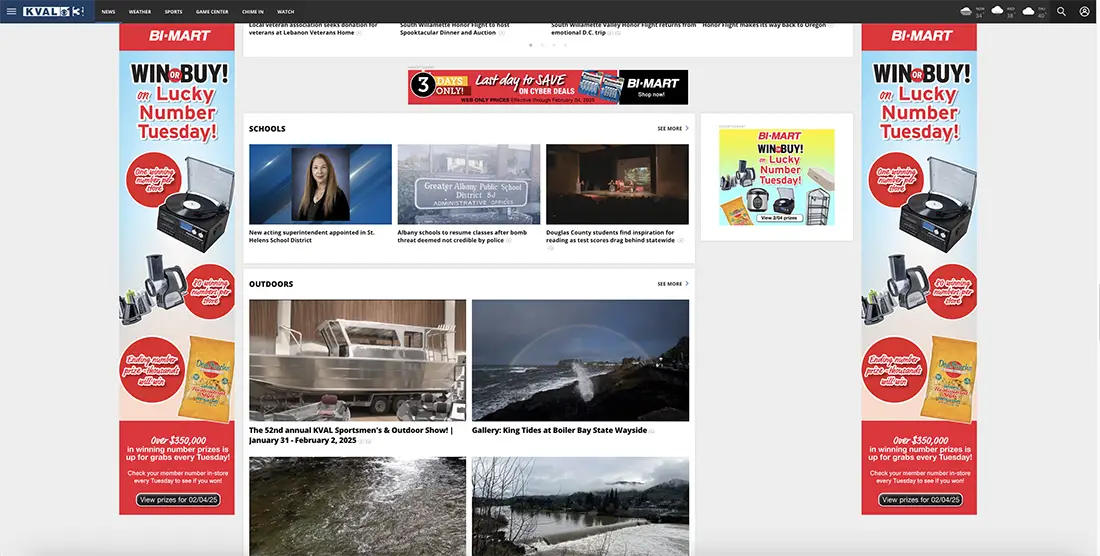The height and width of the screenshot is (556, 1100).
Task: Click the WED forecast cloud icon
Action: point(997,11)
